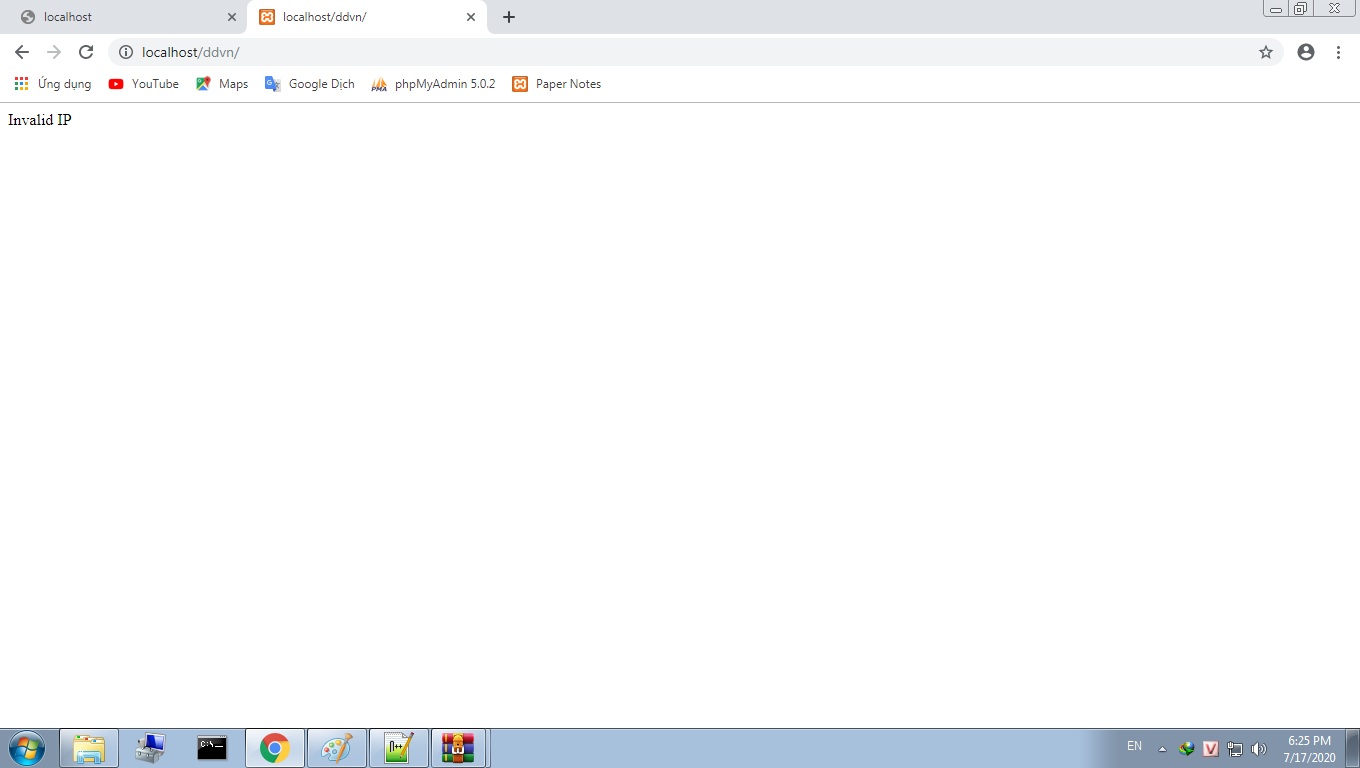View site information for localhost
Screen dimensions: 1360x768
coord(126,52)
